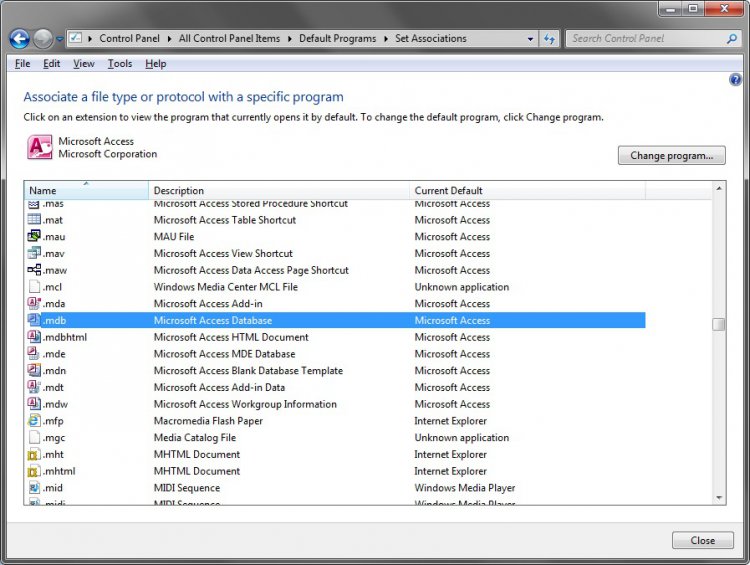Click the .mau file icon
This screenshot has width=750, height=565.
(x=34, y=236)
